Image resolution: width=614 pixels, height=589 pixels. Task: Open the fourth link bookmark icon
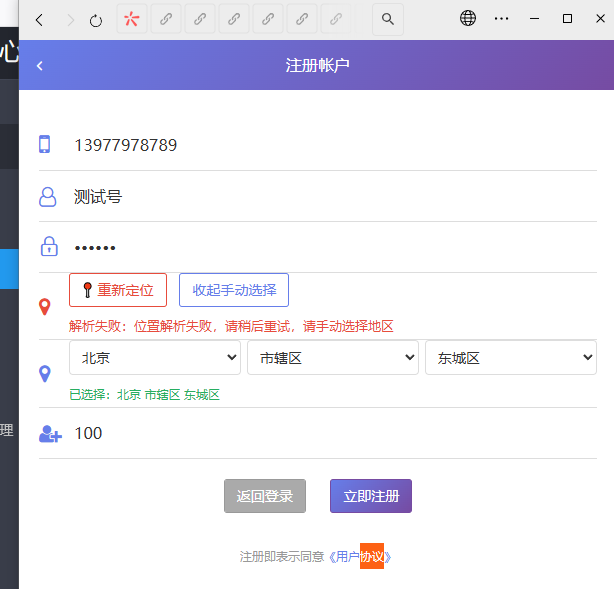tap(268, 19)
